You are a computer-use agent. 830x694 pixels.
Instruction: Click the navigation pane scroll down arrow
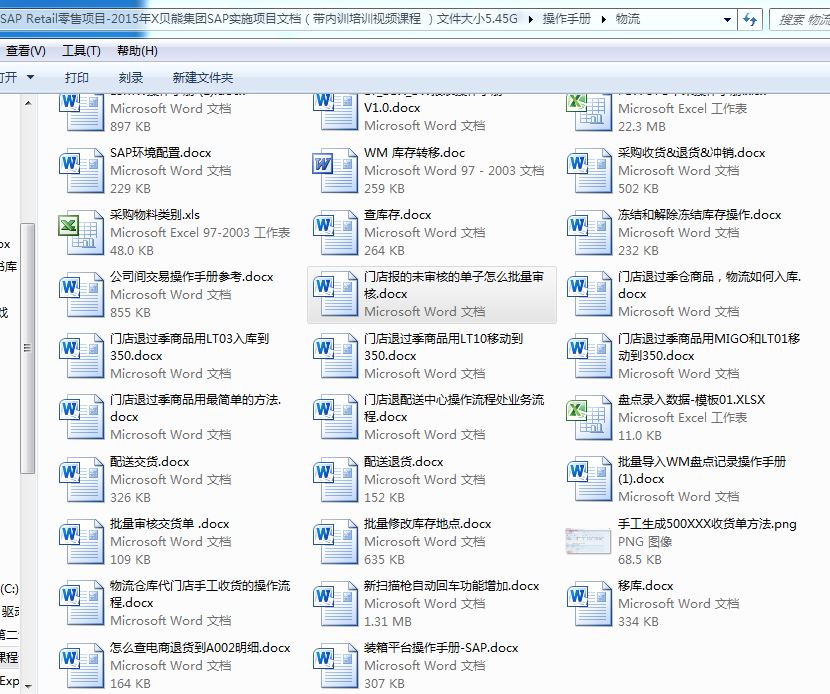point(28,687)
